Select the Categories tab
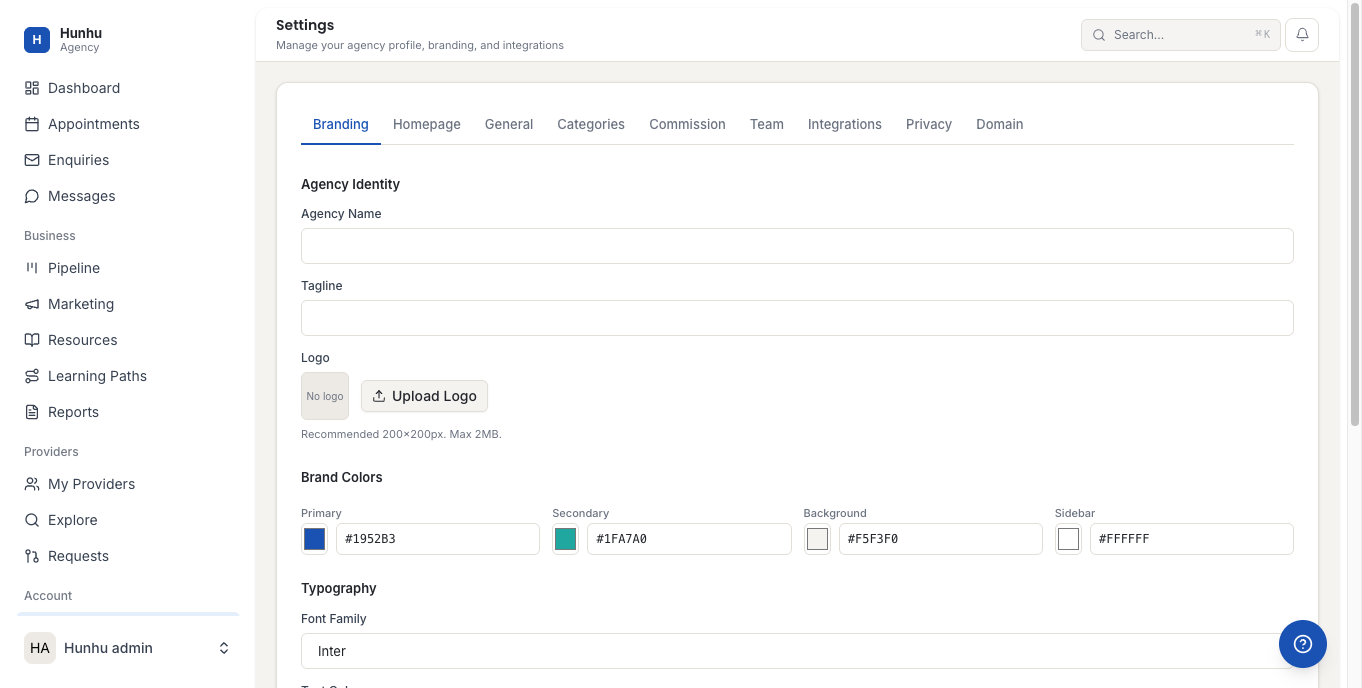Viewport: 1362px width, 688px height. (591, 124)
